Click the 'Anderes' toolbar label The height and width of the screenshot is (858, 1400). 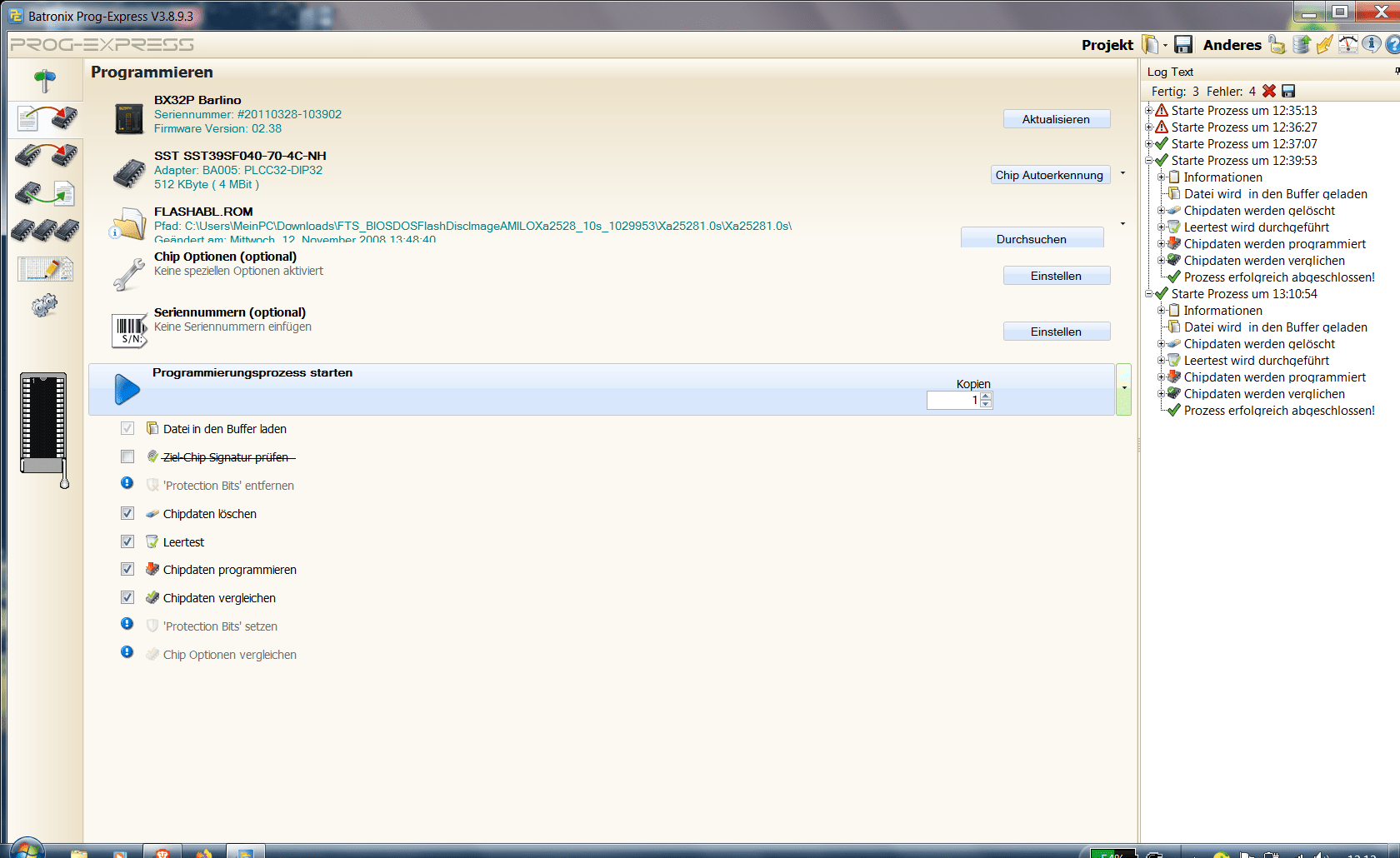pos(1232,45)
